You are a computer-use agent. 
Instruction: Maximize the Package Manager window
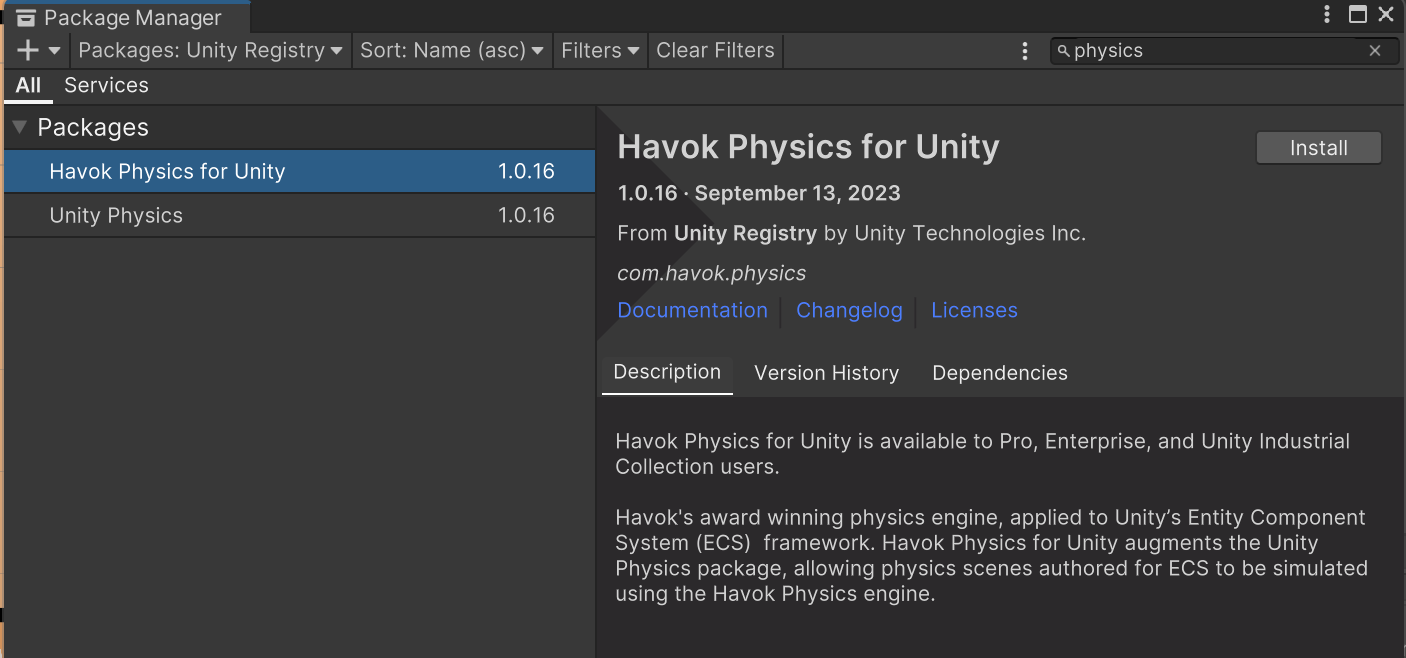tap(1357, 14)
